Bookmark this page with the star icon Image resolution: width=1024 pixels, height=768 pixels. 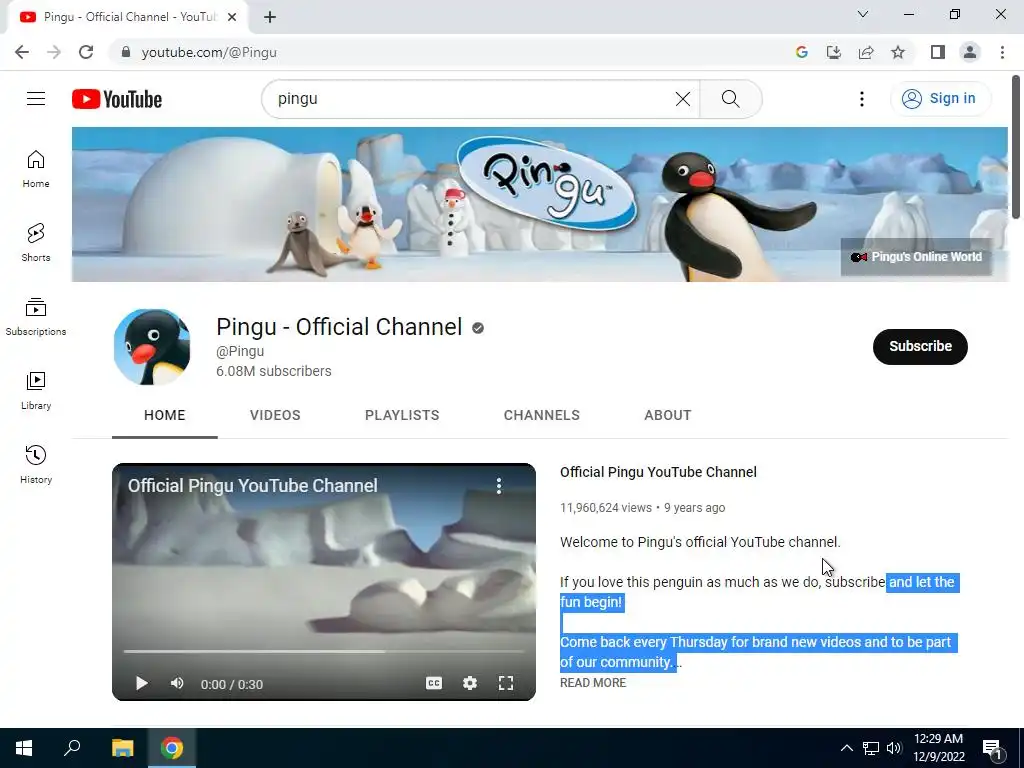pos(898,52)
